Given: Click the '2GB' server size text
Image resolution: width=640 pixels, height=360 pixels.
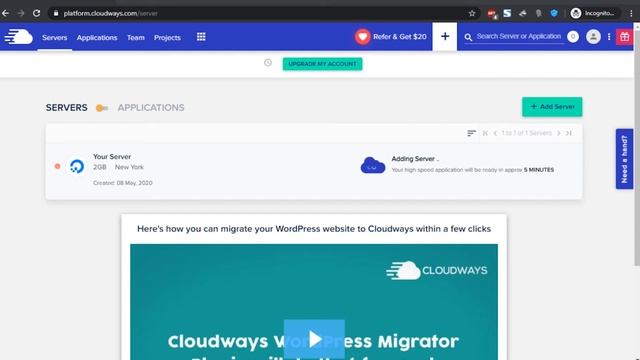Looking at the screenshot, I should click(100, 167).
